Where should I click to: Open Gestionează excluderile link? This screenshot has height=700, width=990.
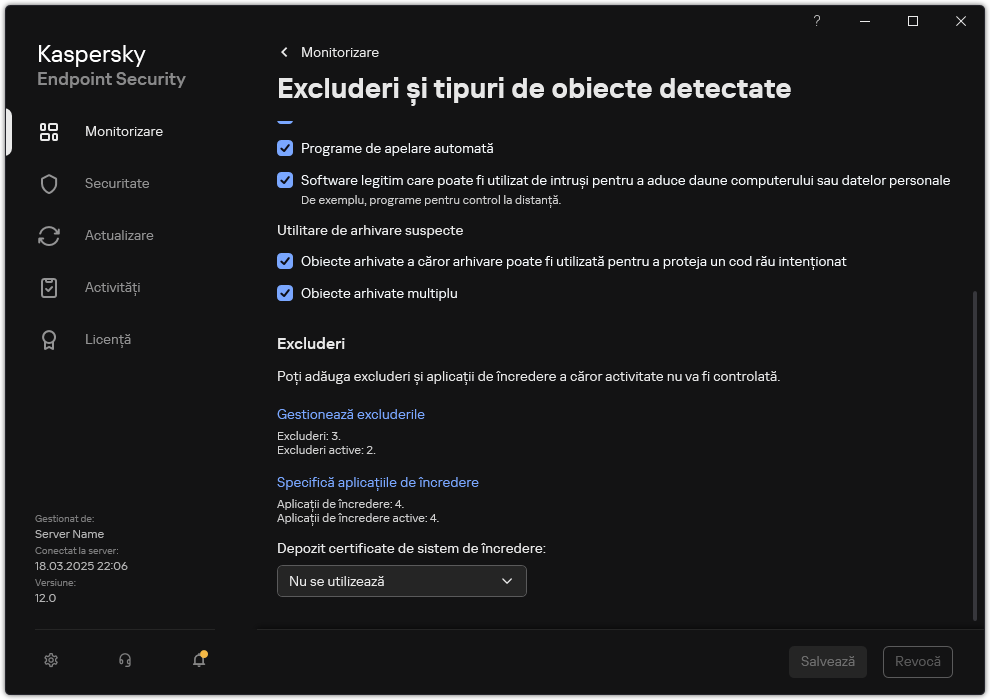pos(351,414)
